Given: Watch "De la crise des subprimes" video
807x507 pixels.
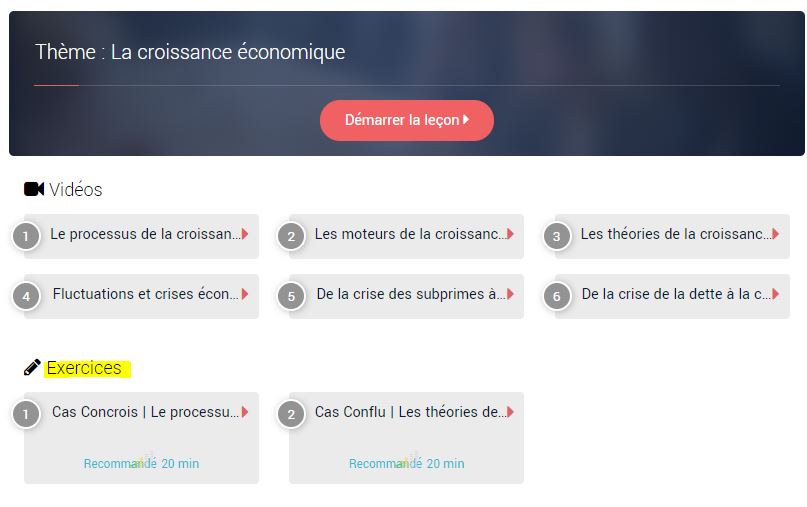Looking at the screenshot, I should [410, 294].
